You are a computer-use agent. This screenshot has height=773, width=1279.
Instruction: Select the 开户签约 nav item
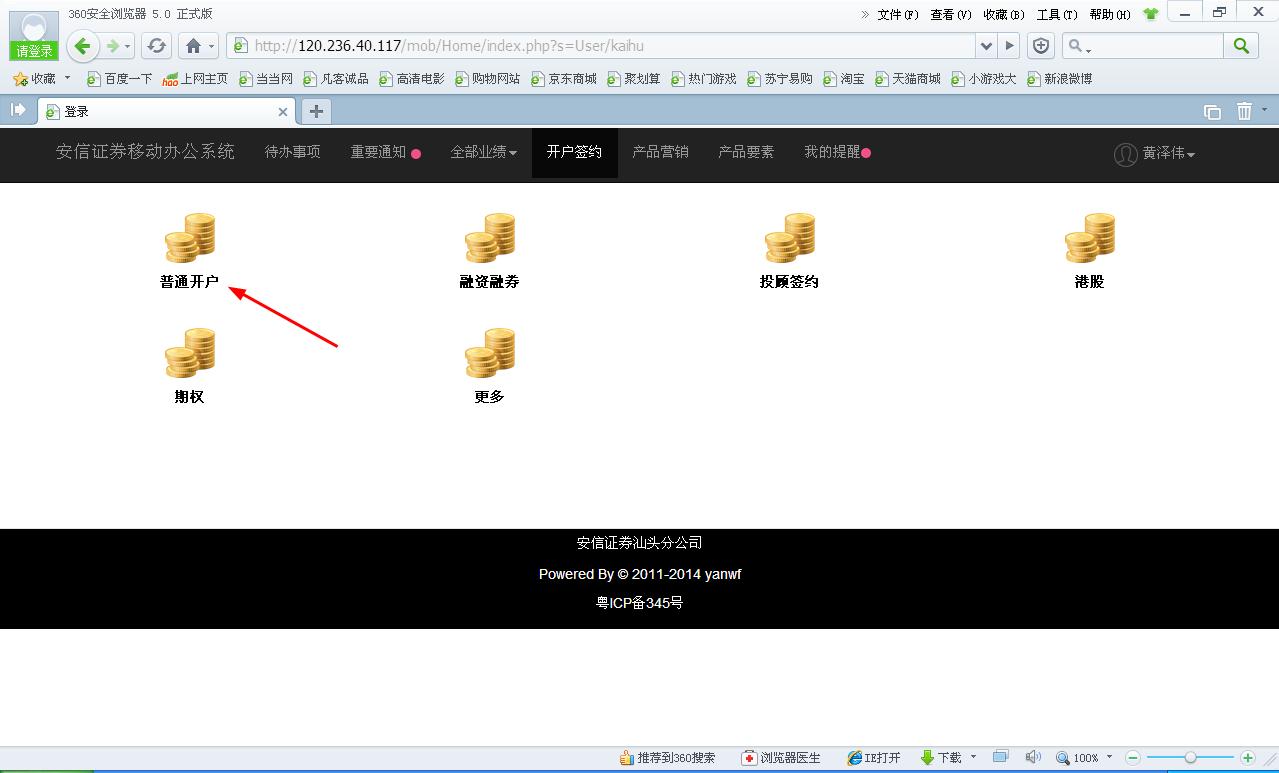pyautogui.click(x=574, y=152)
